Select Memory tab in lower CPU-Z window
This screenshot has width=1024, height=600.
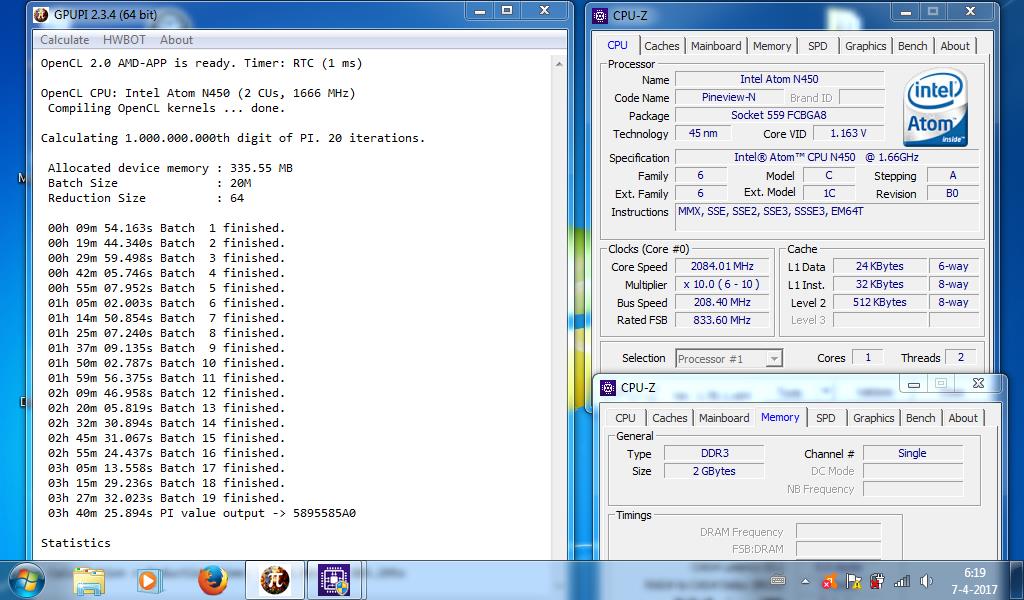780,417
